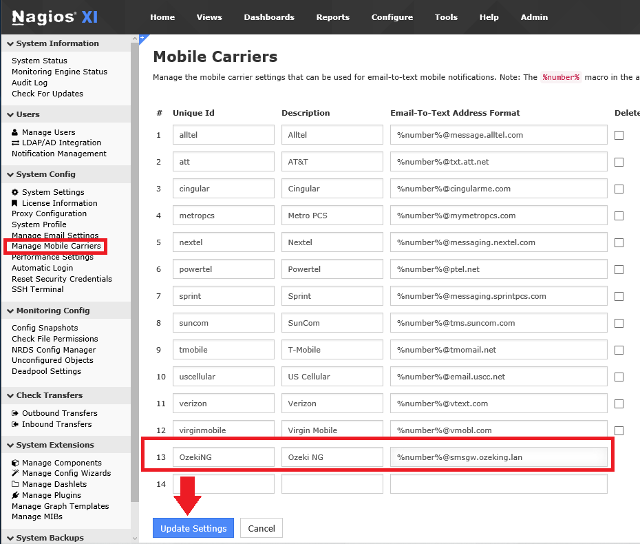Open the Reports menu

(333, 17)
